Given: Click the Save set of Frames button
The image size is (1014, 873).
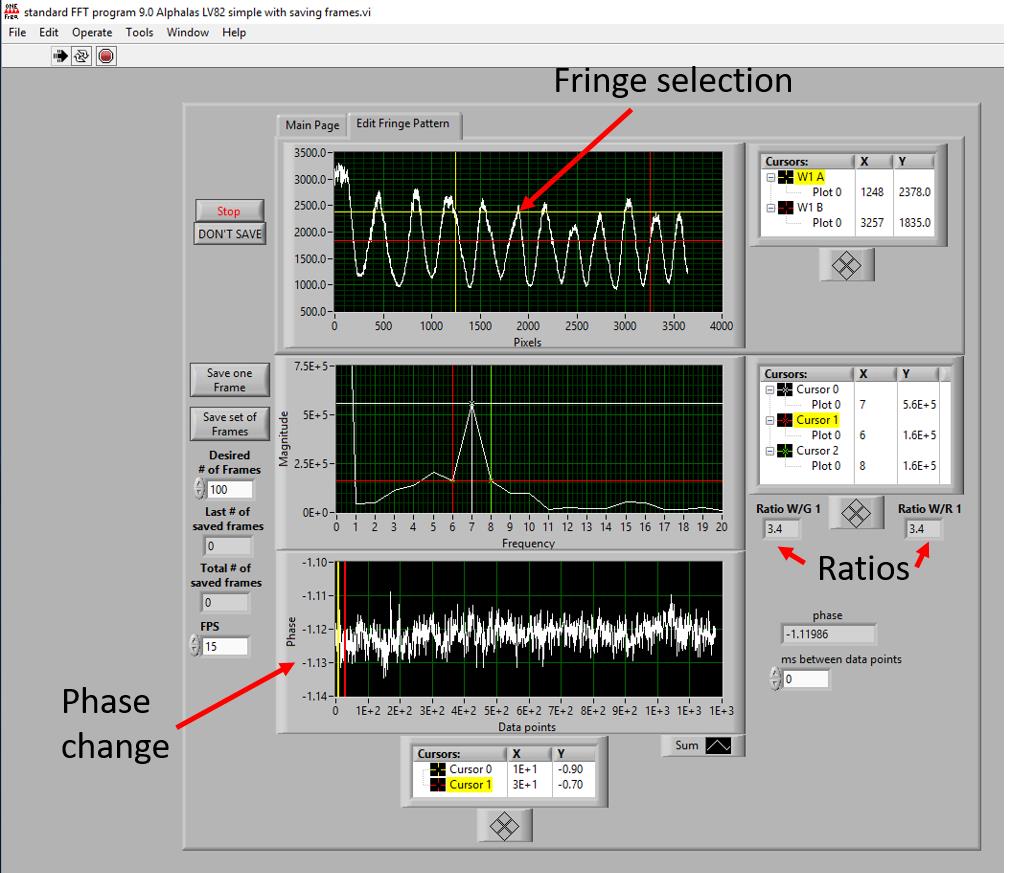Looking at the screenshot, I should click(229, 424).
